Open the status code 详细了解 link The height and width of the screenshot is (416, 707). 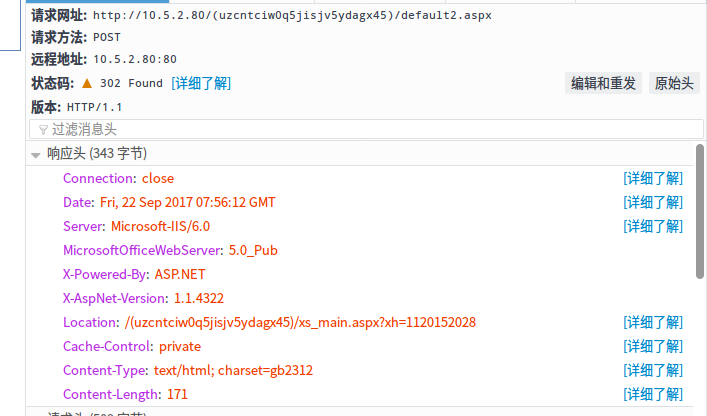click(201, 83)
